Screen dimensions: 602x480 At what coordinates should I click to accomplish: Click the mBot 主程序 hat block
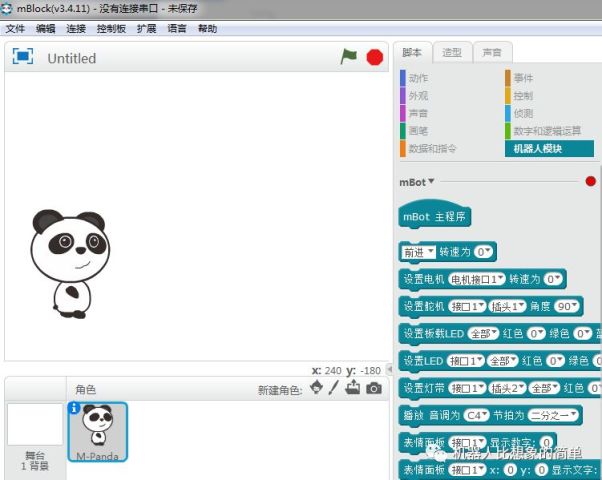435,216
